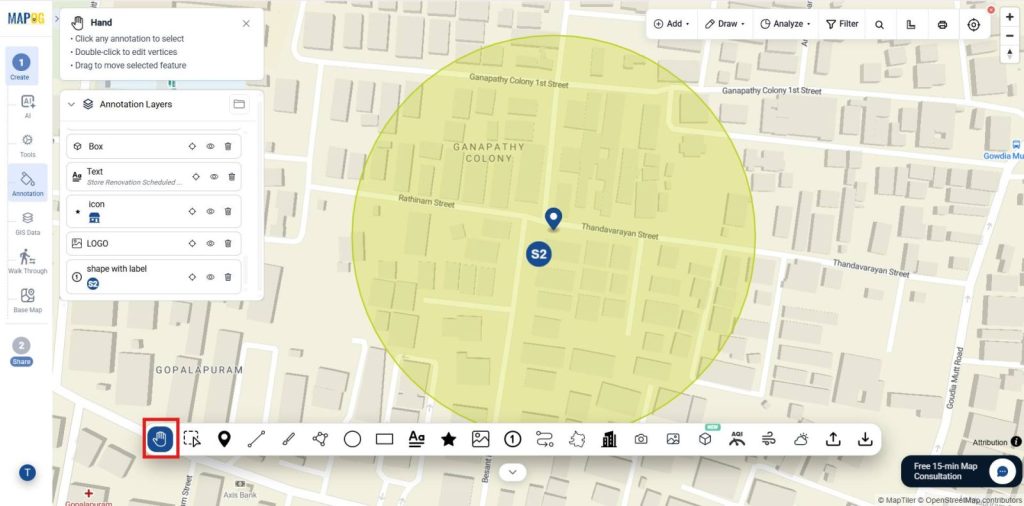Hide the icon layer
The image size is (1024, 506).
tap(210, 212)
